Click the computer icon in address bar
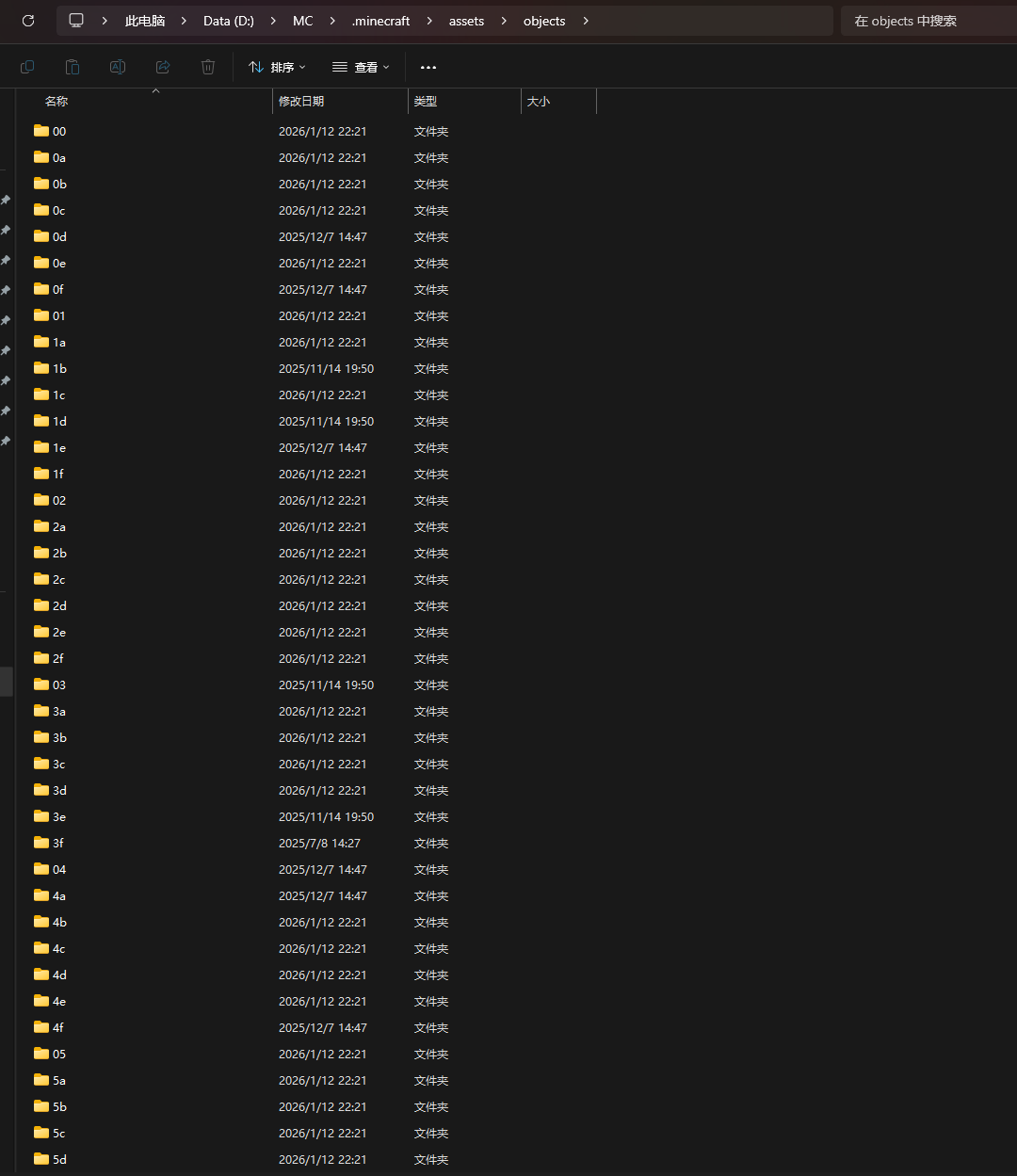The image size is (1017, 1176). 76,21
